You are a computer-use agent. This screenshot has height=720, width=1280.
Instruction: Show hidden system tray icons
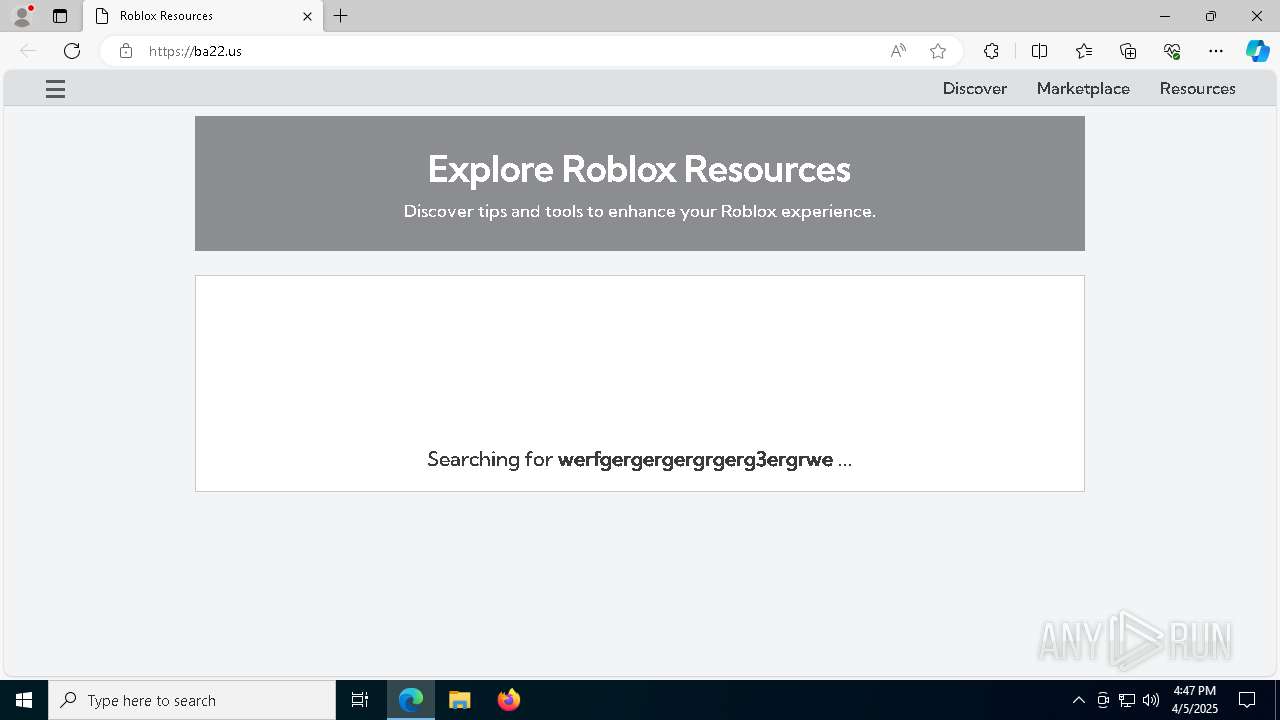pos(1078,700)
